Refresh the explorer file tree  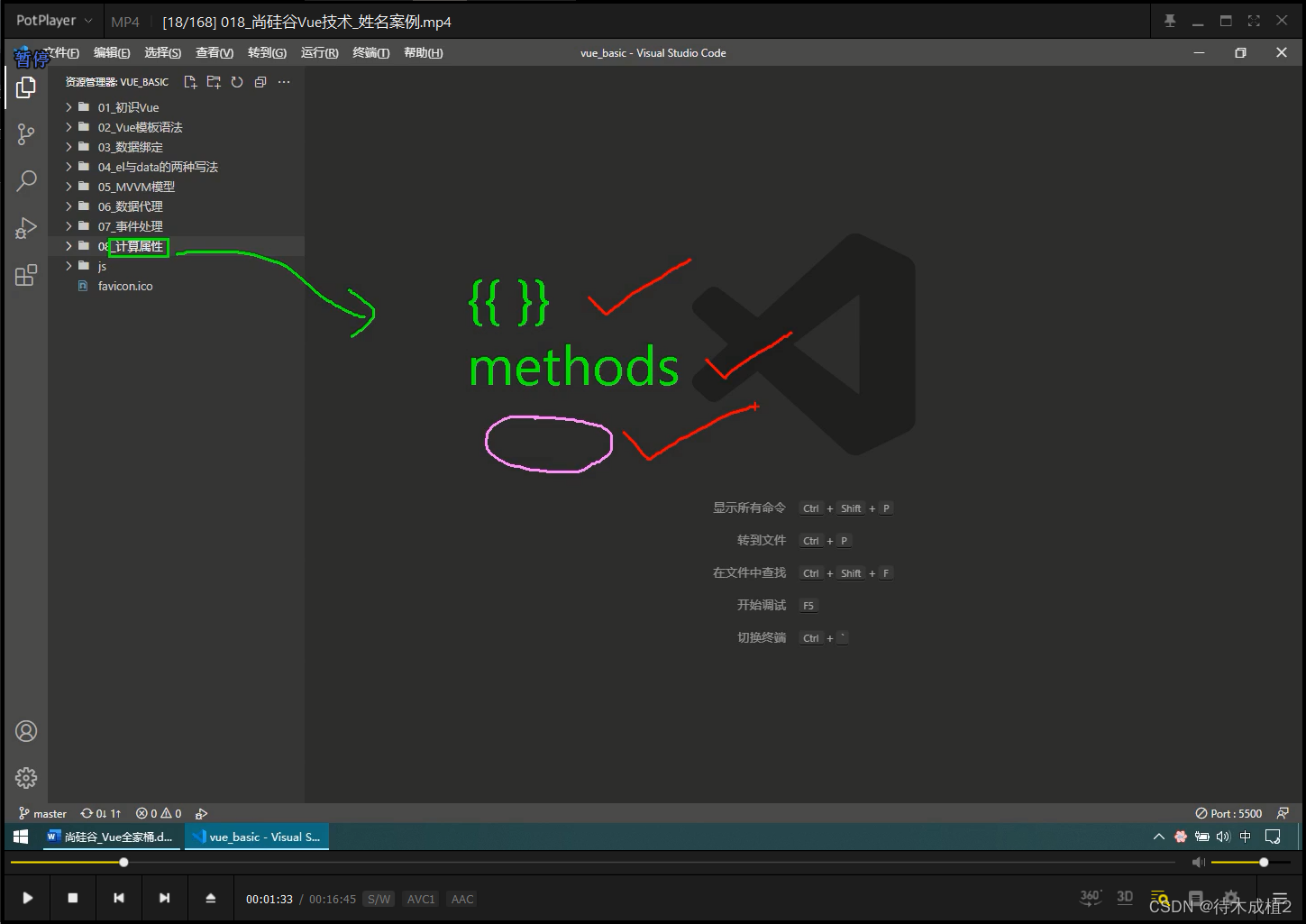pos(237,82)
